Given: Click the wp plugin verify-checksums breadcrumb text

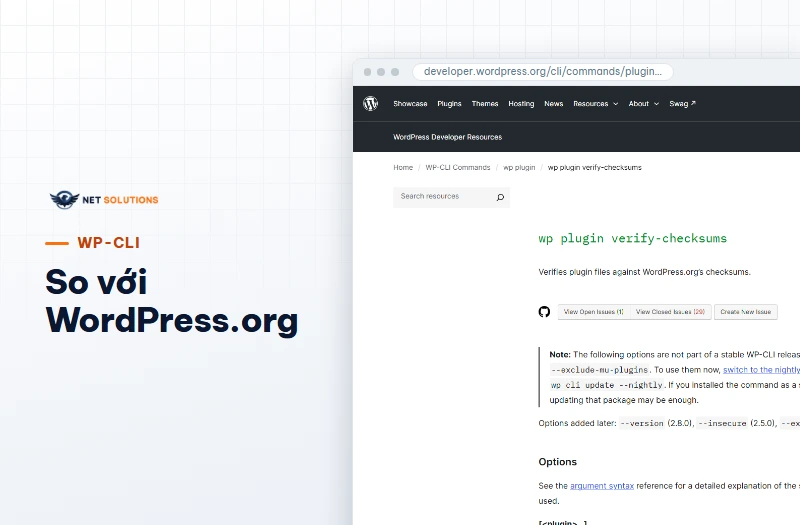Looking at the screenshot, I should point(594,167).
